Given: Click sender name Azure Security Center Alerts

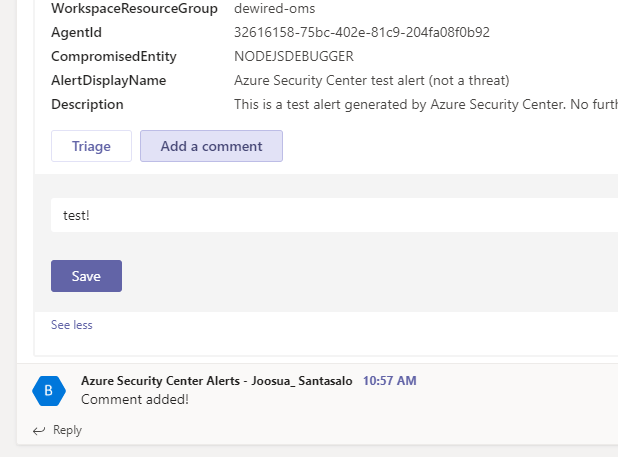Looking at the screenshot, I should (x=216, y=381).
